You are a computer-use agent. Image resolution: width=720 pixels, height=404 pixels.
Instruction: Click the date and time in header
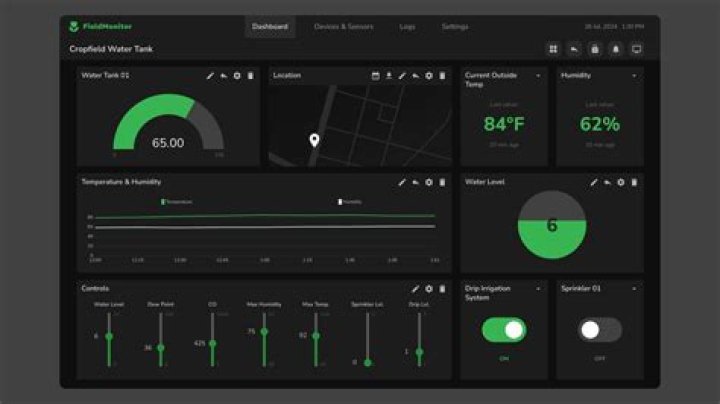[x=614, y=27]
